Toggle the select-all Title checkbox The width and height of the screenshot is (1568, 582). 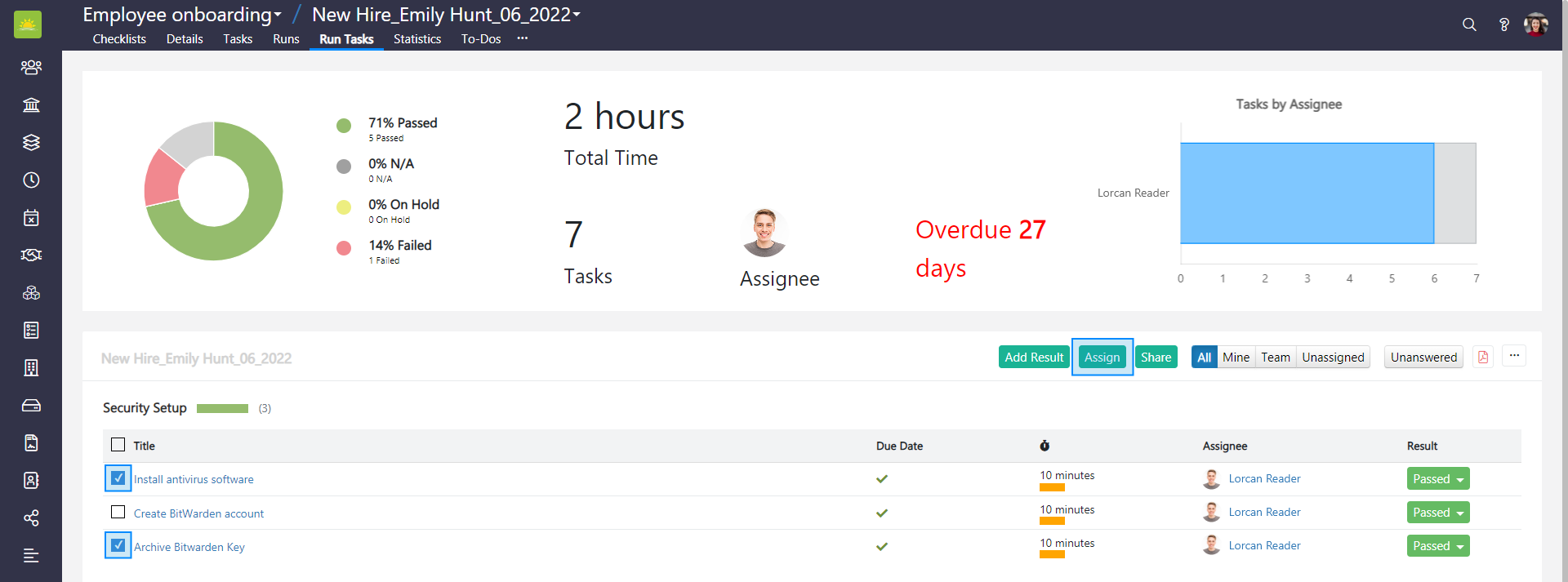click(x=118, y=445)
